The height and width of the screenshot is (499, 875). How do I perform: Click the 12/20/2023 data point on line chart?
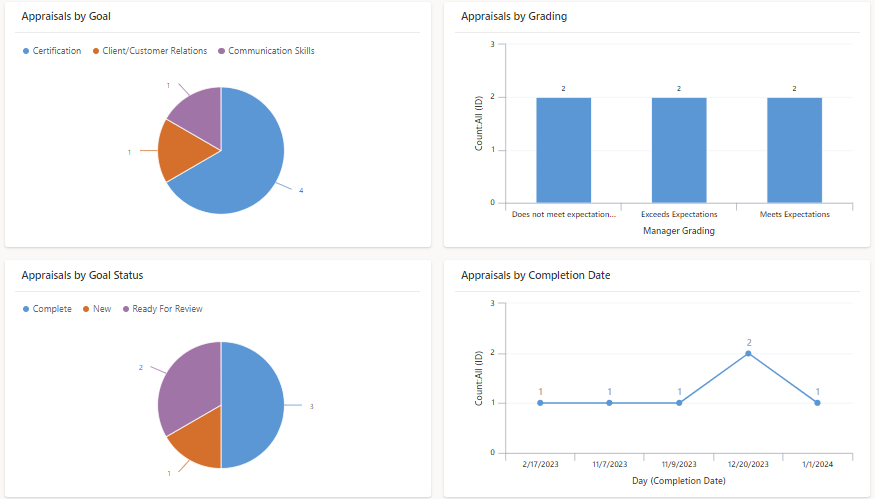tap(748, 353)
